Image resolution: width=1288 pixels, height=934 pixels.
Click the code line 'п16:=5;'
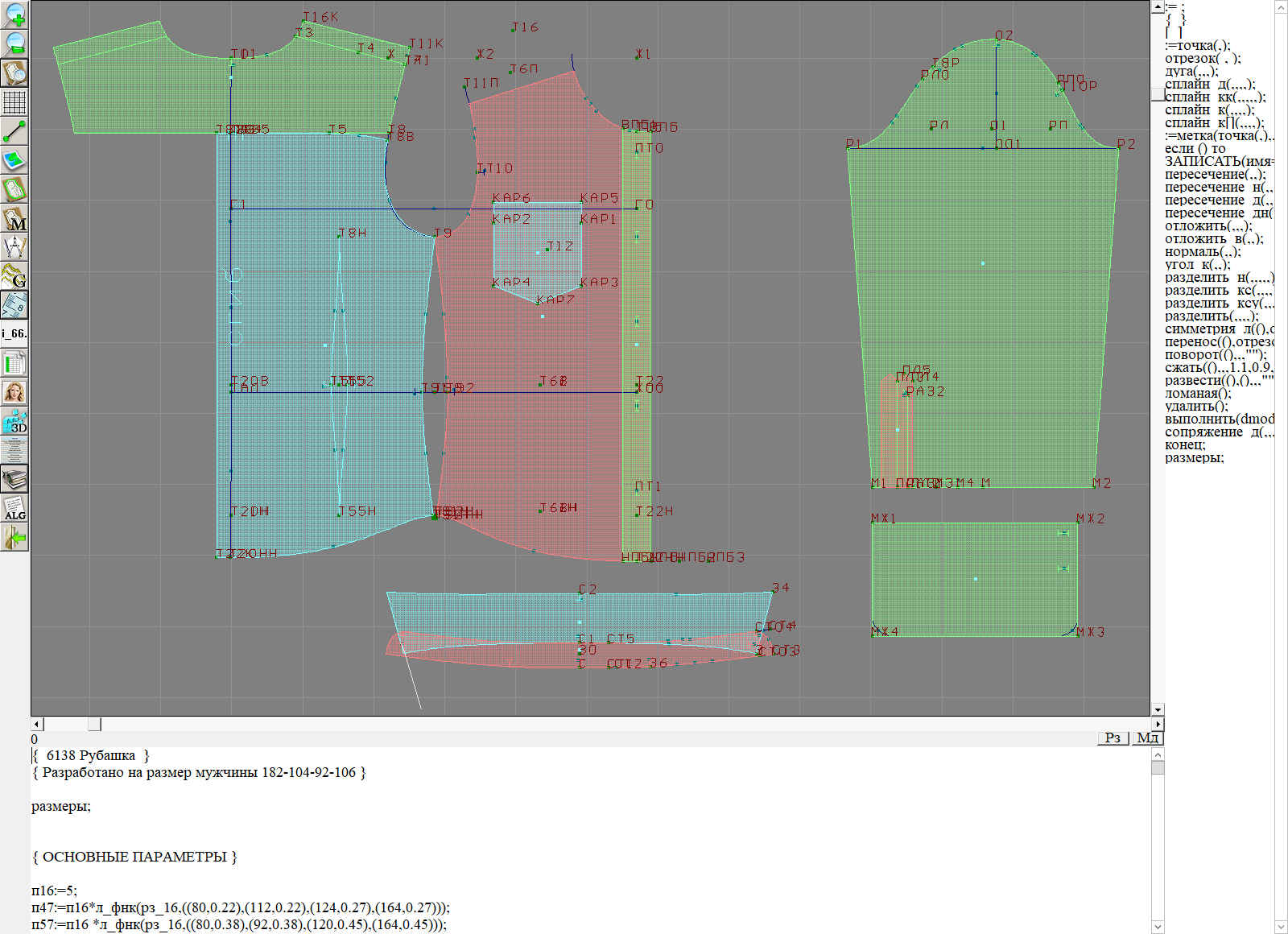point(54,891)
